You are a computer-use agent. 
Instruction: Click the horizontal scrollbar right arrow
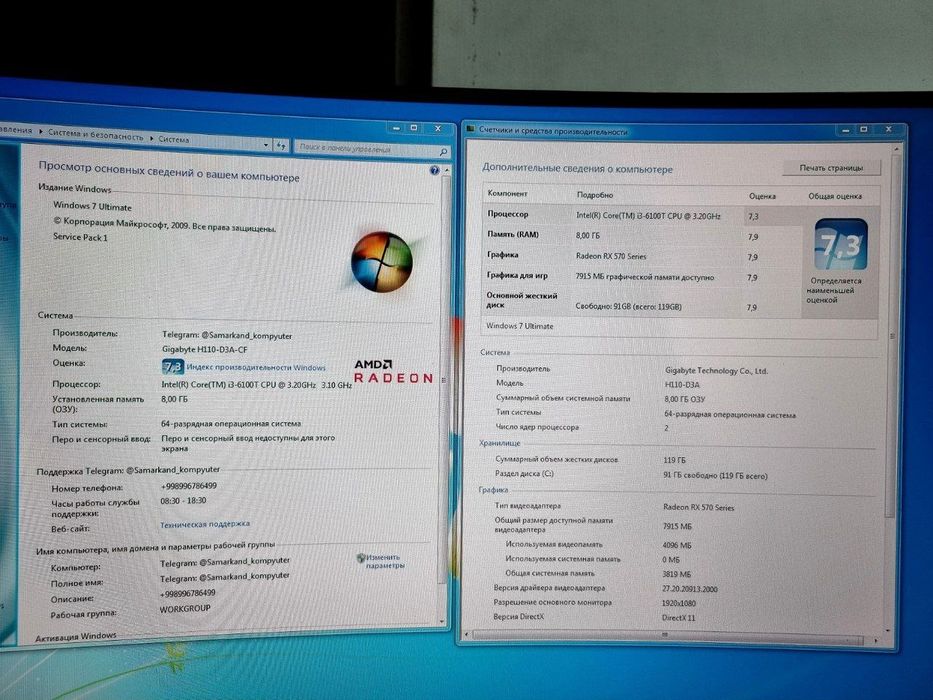click(875, 640)
